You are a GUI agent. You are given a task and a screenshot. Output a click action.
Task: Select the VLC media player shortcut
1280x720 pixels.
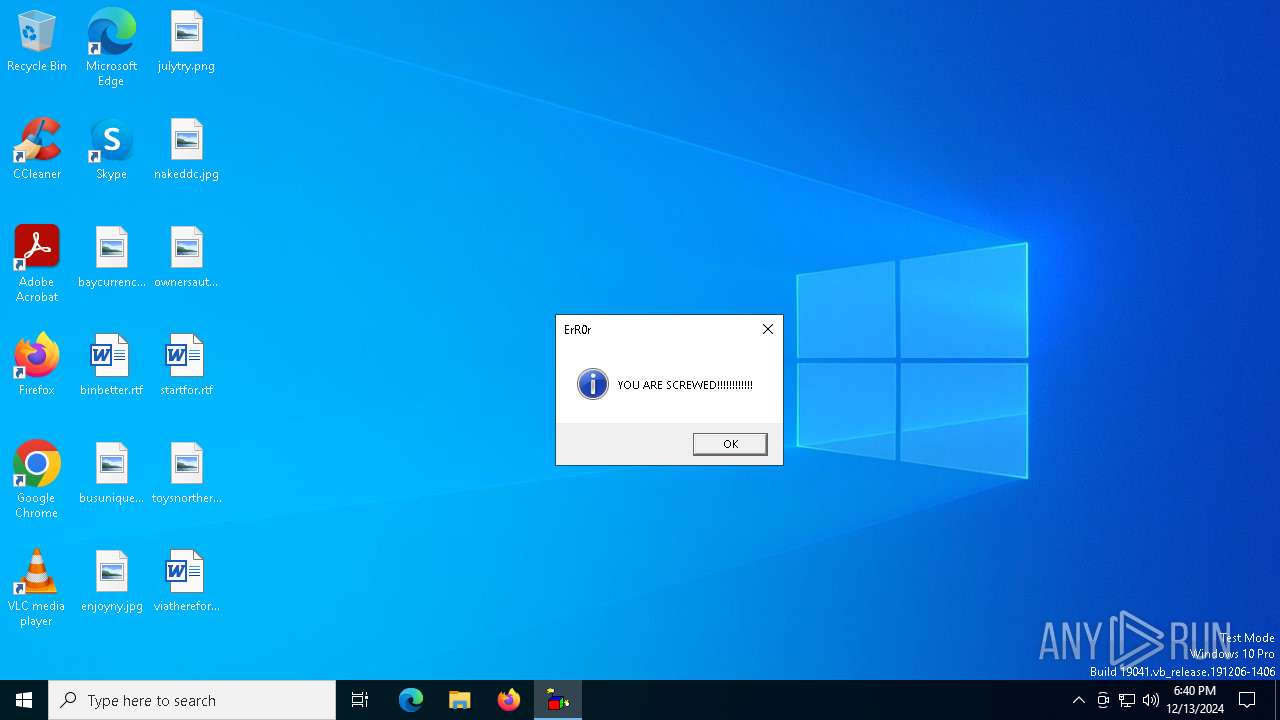[x=37, y=588]
